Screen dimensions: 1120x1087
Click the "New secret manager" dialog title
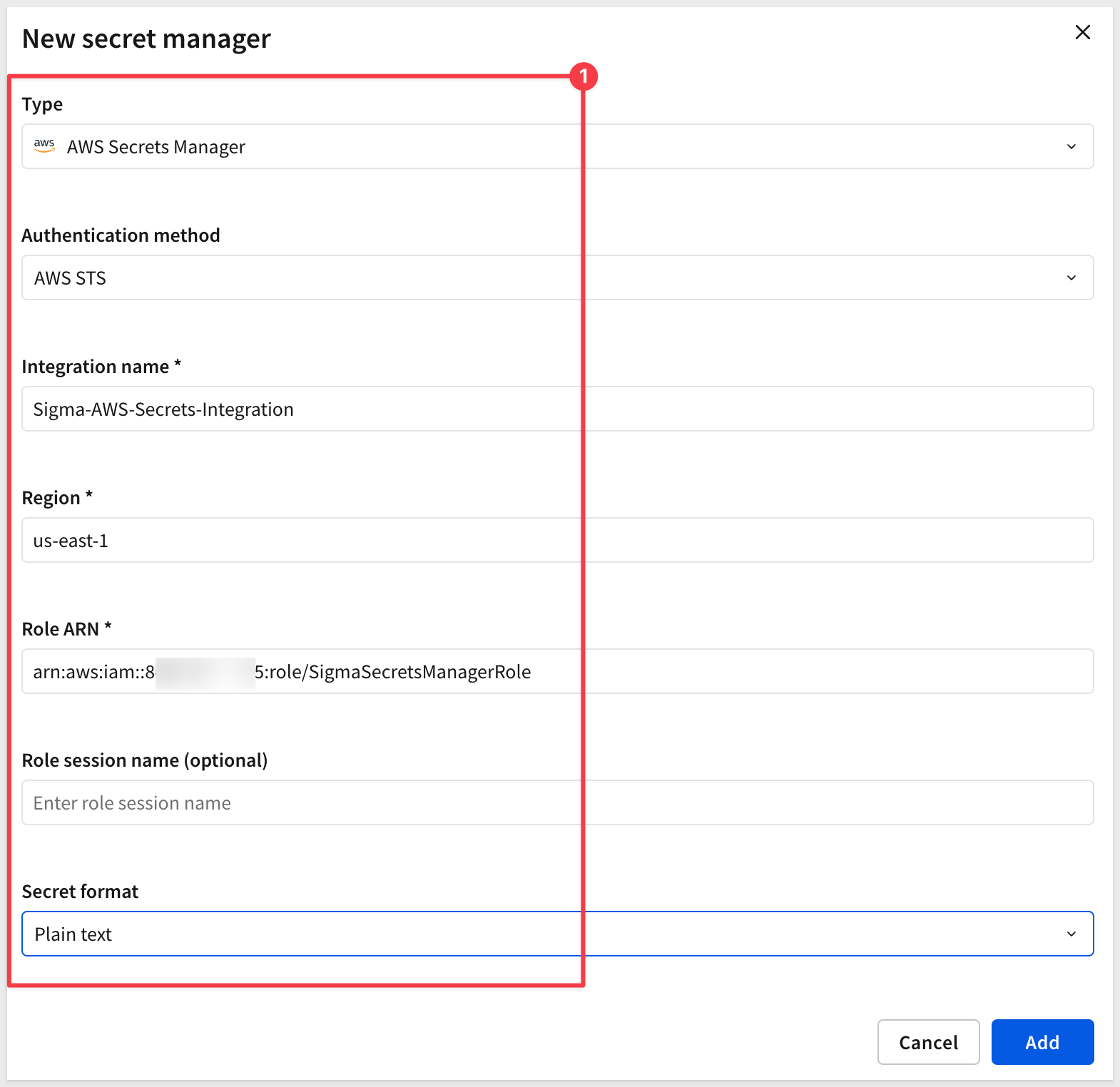(x=146, y=39)
